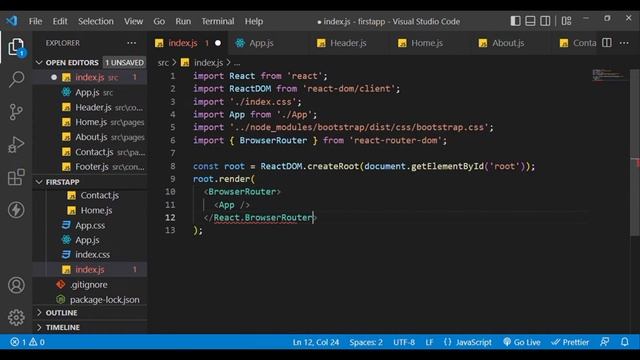Open Contact.js in FIRSTAPP tree
The height and width of the screenshot is (360, 640).
pos(90,196)
